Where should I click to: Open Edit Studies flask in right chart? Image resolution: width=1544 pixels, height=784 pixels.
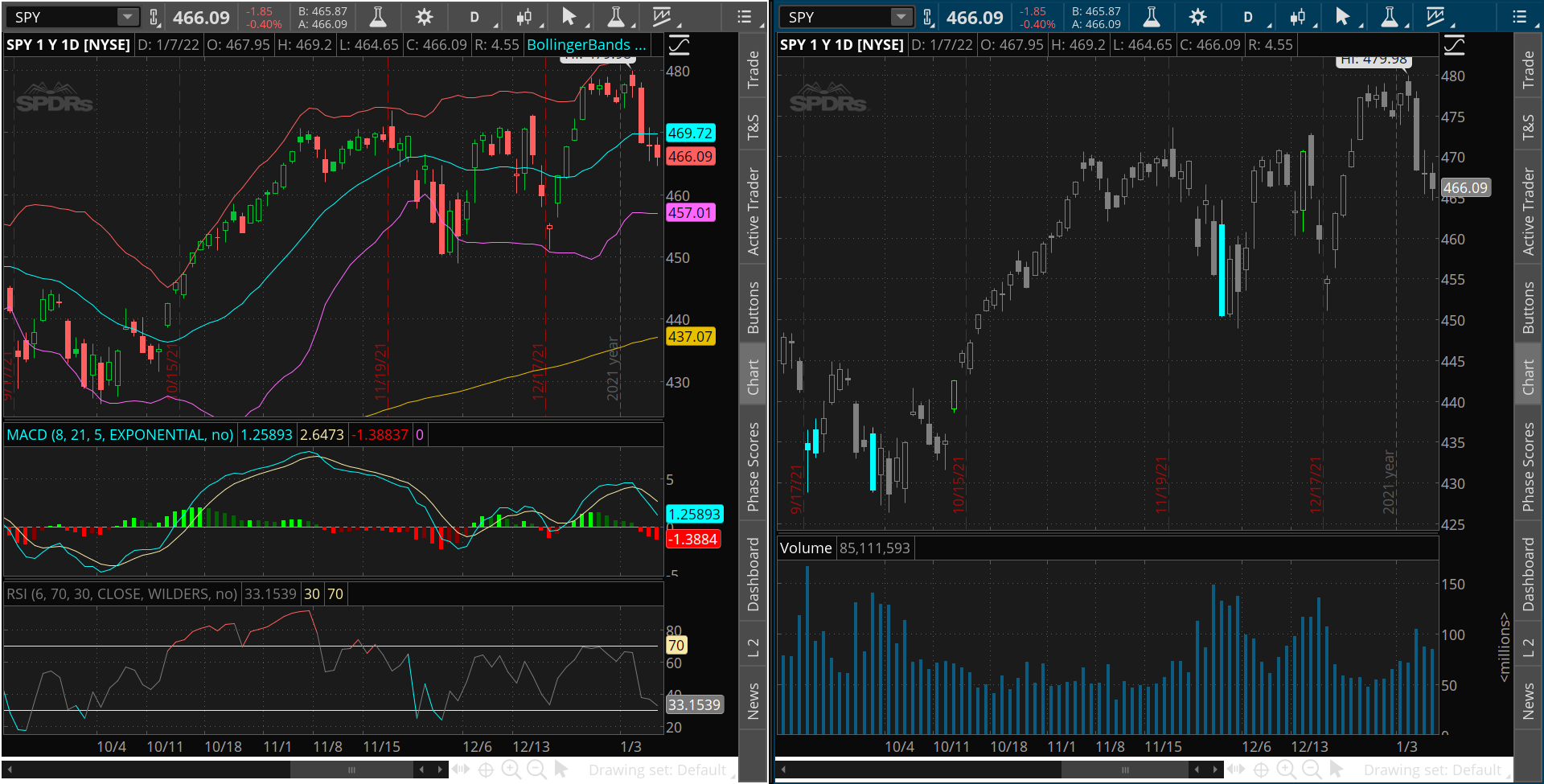tap(1151, 17)
